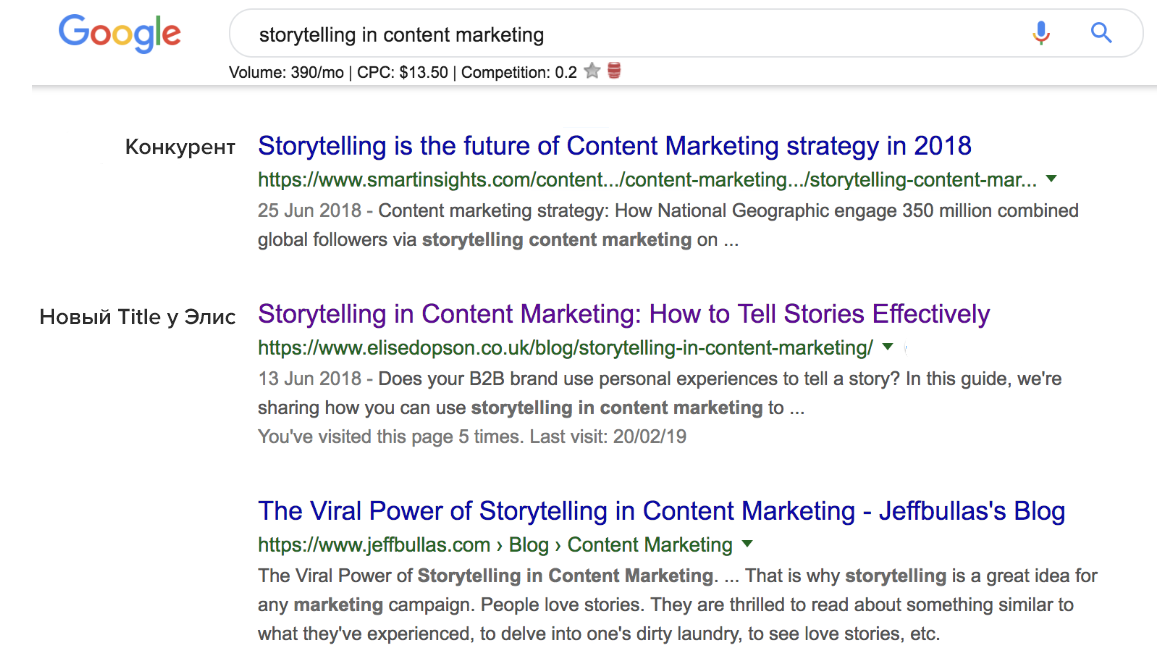
Task: Click the red database stack icon
Action: pos(614,71)
